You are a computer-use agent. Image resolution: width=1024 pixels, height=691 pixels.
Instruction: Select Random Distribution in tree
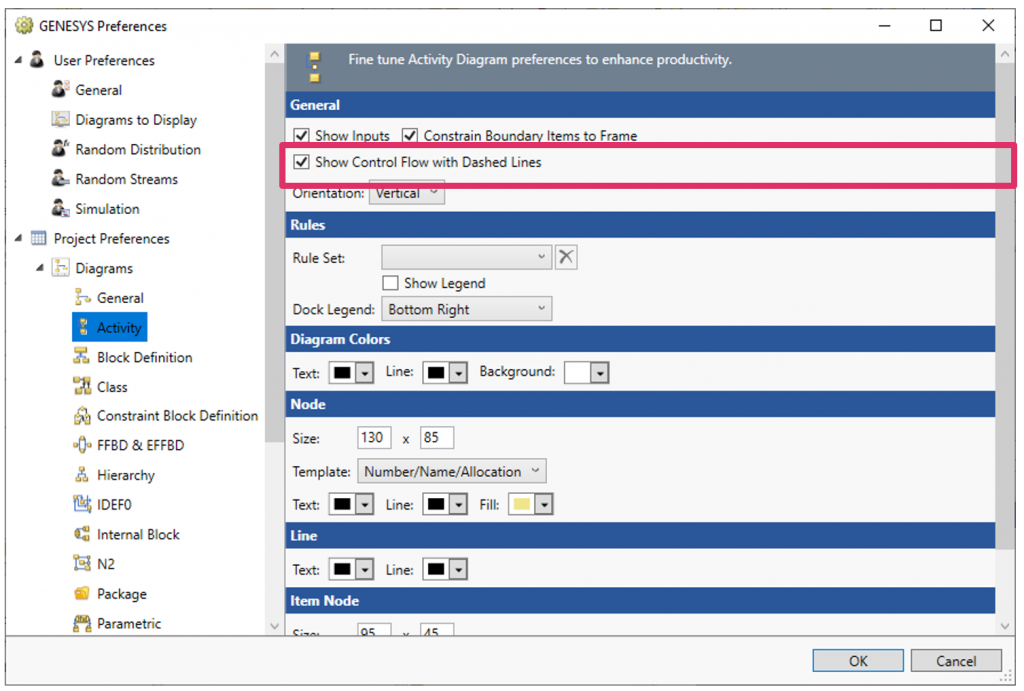point(138,149)
